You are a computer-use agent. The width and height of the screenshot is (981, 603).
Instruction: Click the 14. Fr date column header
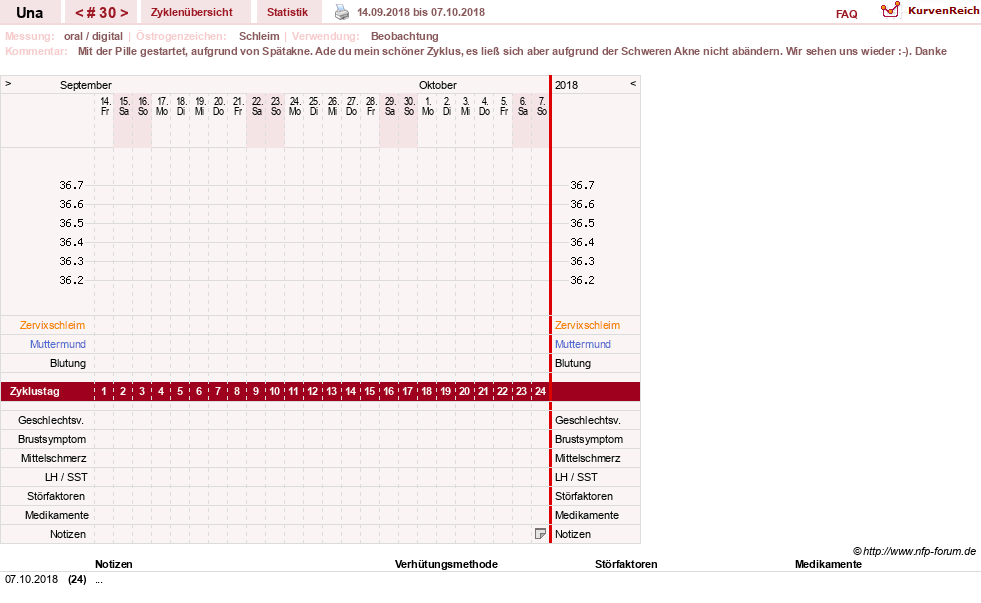click(105, 106)
